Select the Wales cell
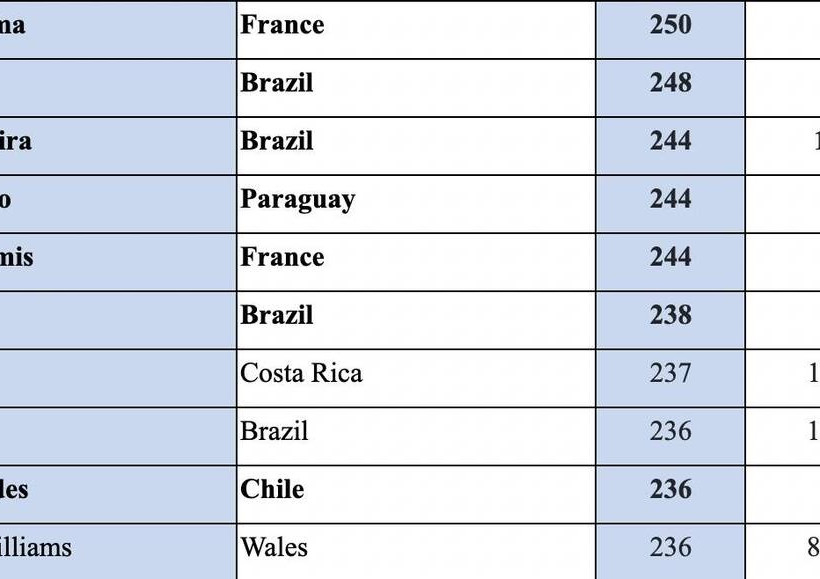This screenshot has width=820, height=579. [x=416, y=548]
